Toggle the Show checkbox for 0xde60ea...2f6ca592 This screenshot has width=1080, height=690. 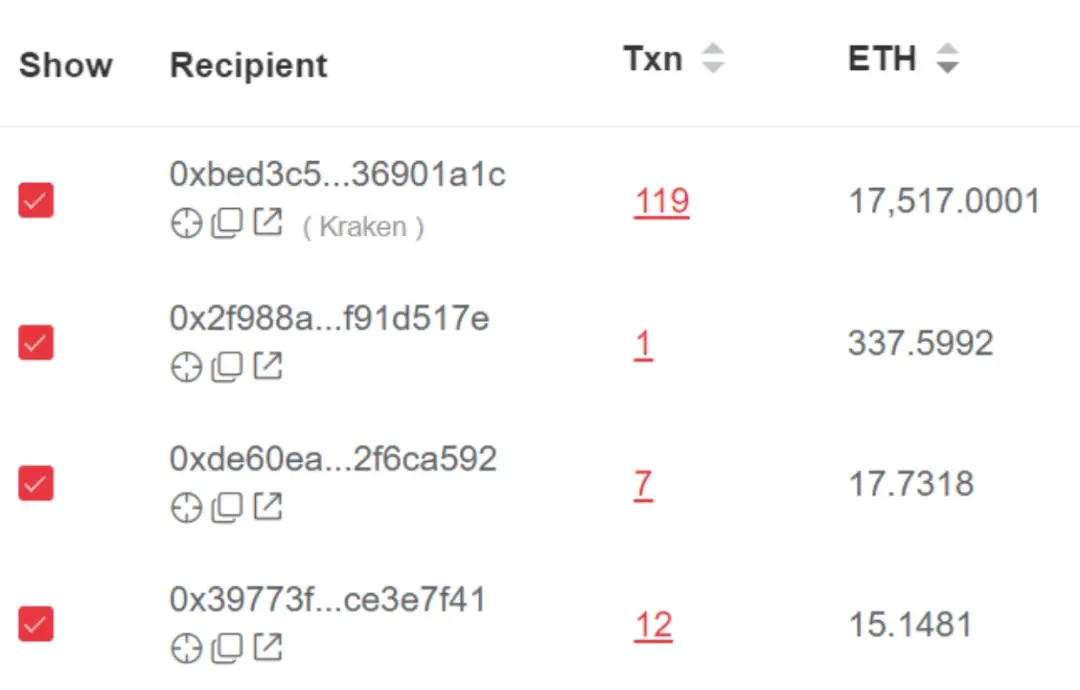point(36,484)
